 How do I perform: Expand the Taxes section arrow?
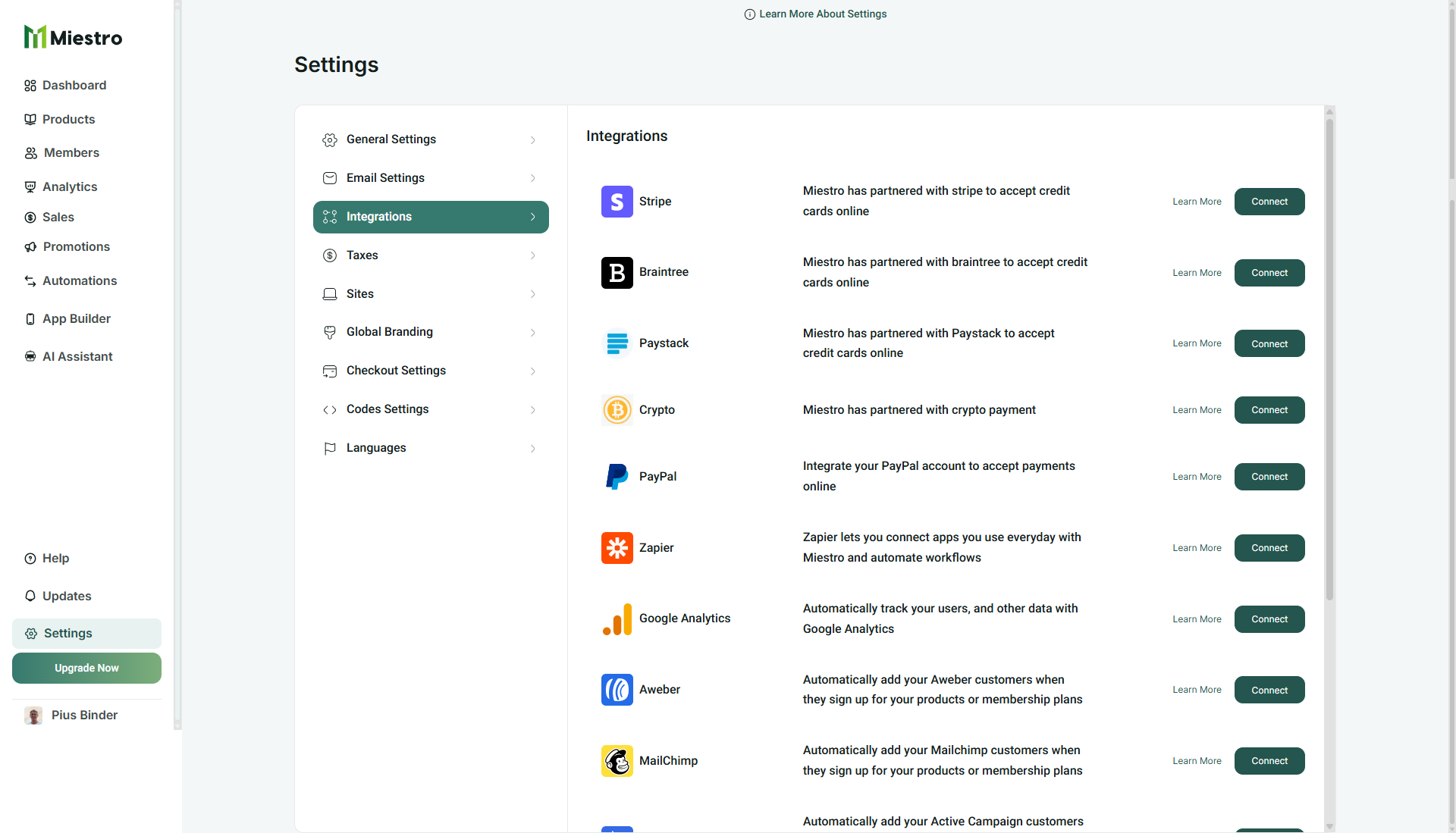tap(533, 255)
